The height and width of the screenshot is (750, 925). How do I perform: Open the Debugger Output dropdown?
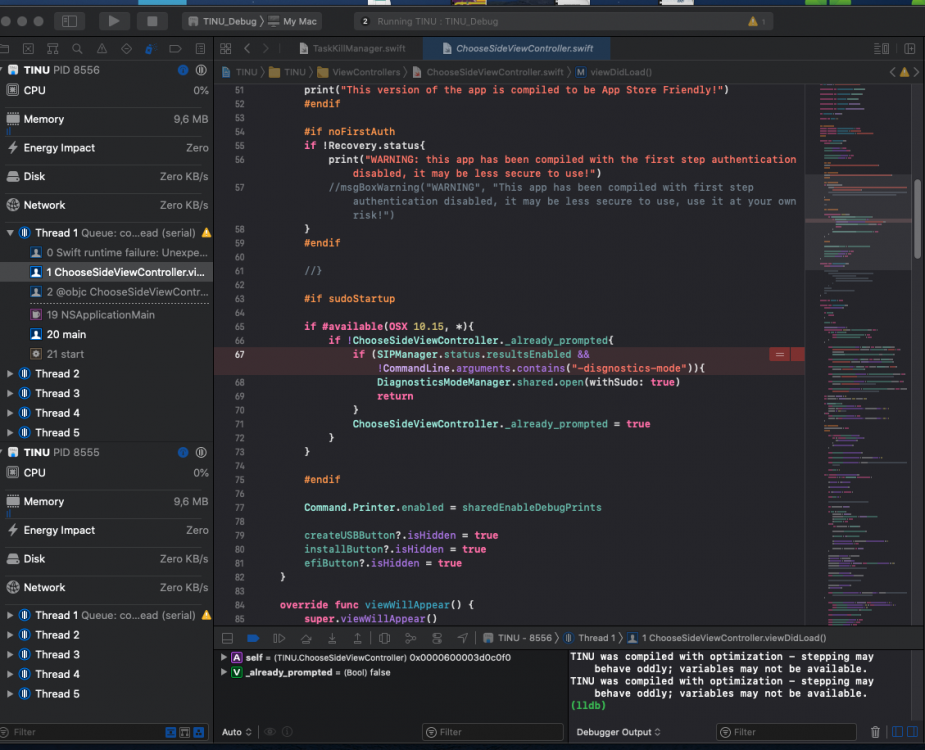pos(618,732)
